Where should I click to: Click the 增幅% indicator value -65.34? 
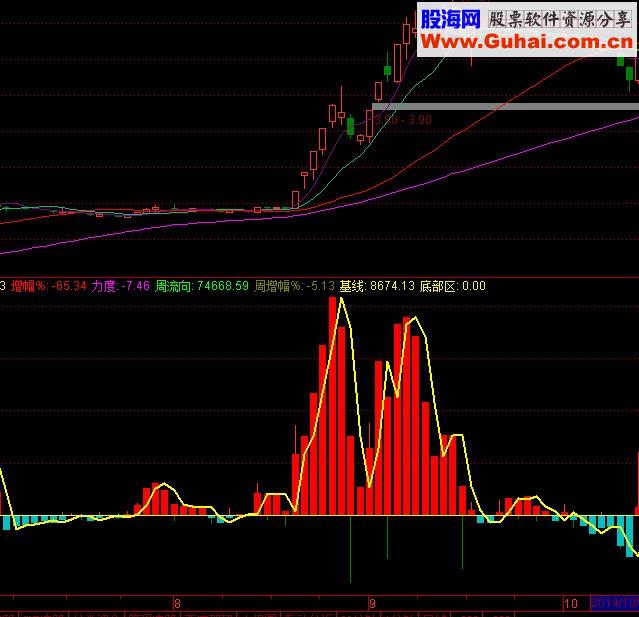coord(69,286)
